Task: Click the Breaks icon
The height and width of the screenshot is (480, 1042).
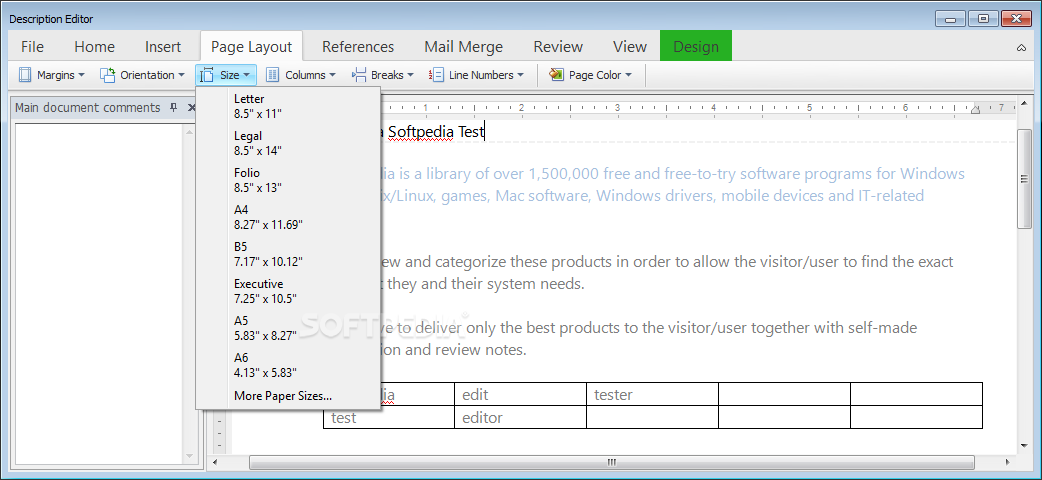Action: (359, 75)
